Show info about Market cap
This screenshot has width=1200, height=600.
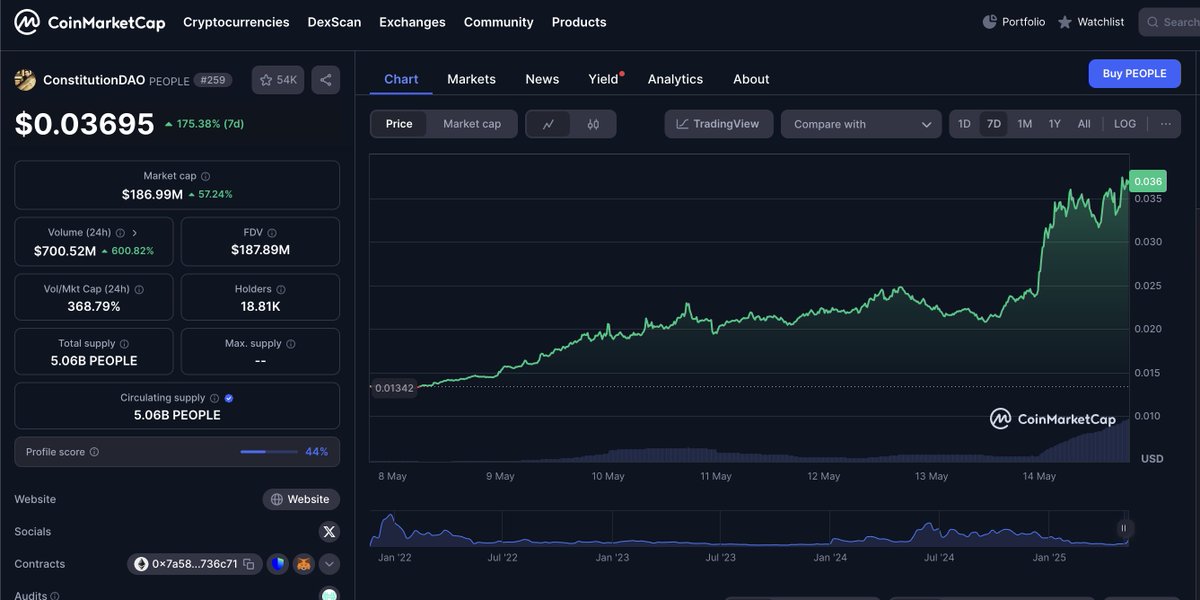point(205,176)
